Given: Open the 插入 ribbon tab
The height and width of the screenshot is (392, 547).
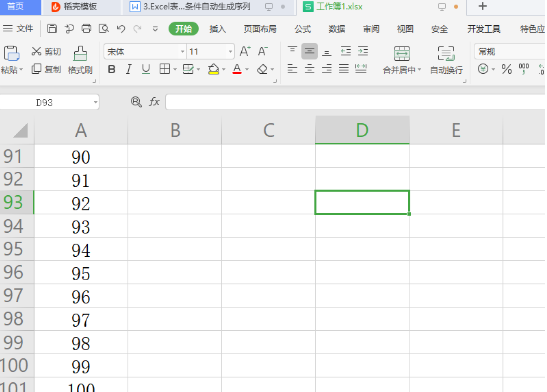Looking at the screenshot, I should [218, 29].
